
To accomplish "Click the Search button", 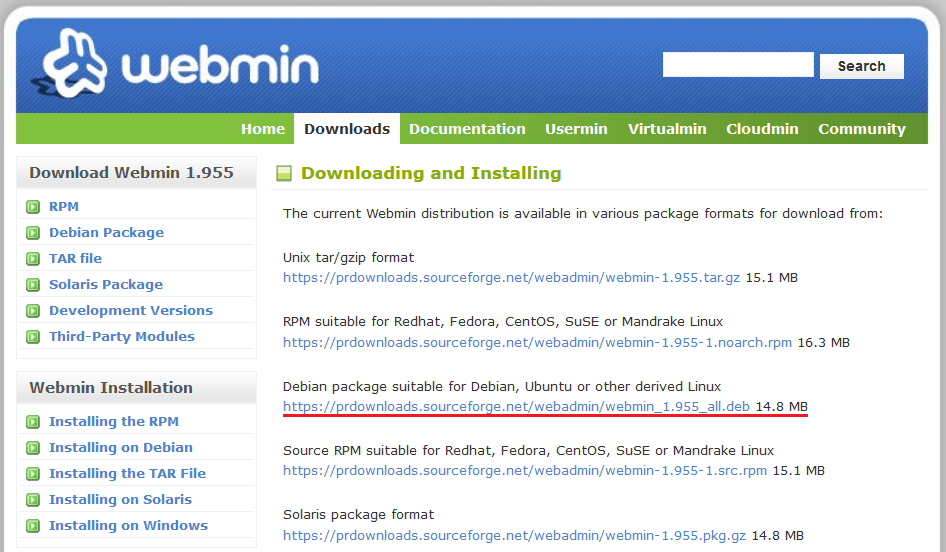I will (x=862, y=66).
